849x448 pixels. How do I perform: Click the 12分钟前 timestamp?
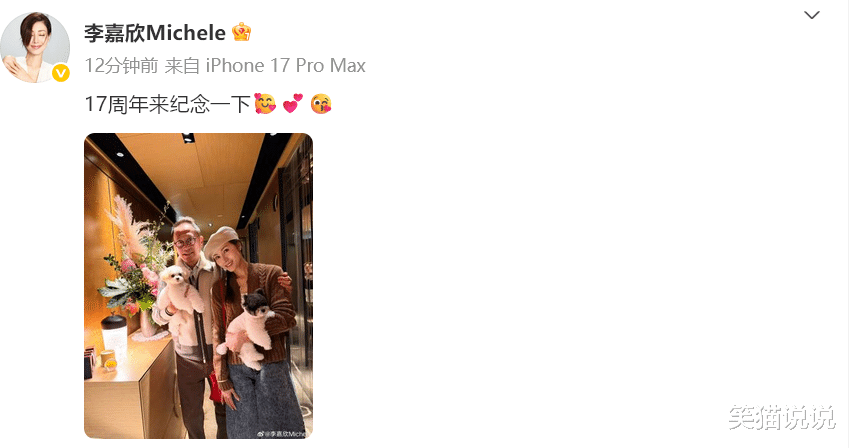point(121,66)
